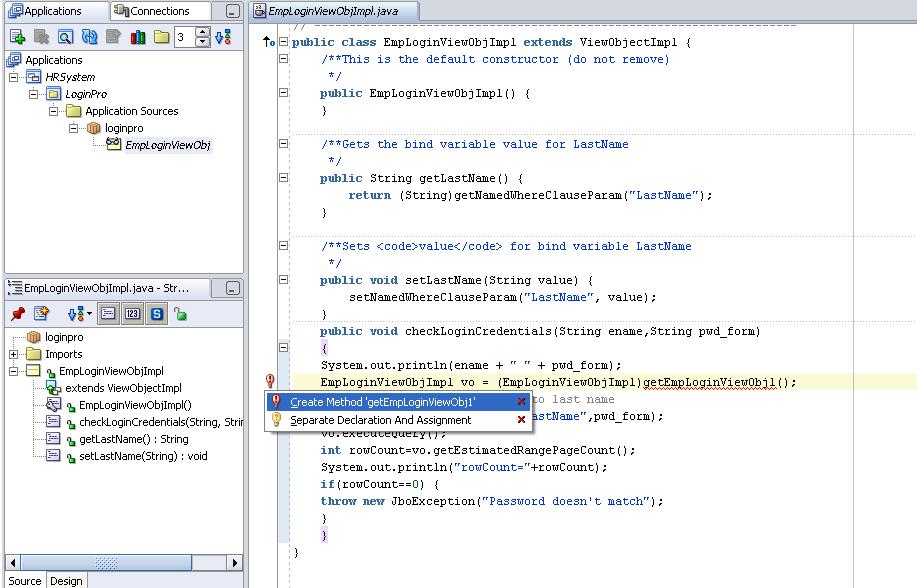Click the new project (green plus) toolbar icon

tap(17, 37)
